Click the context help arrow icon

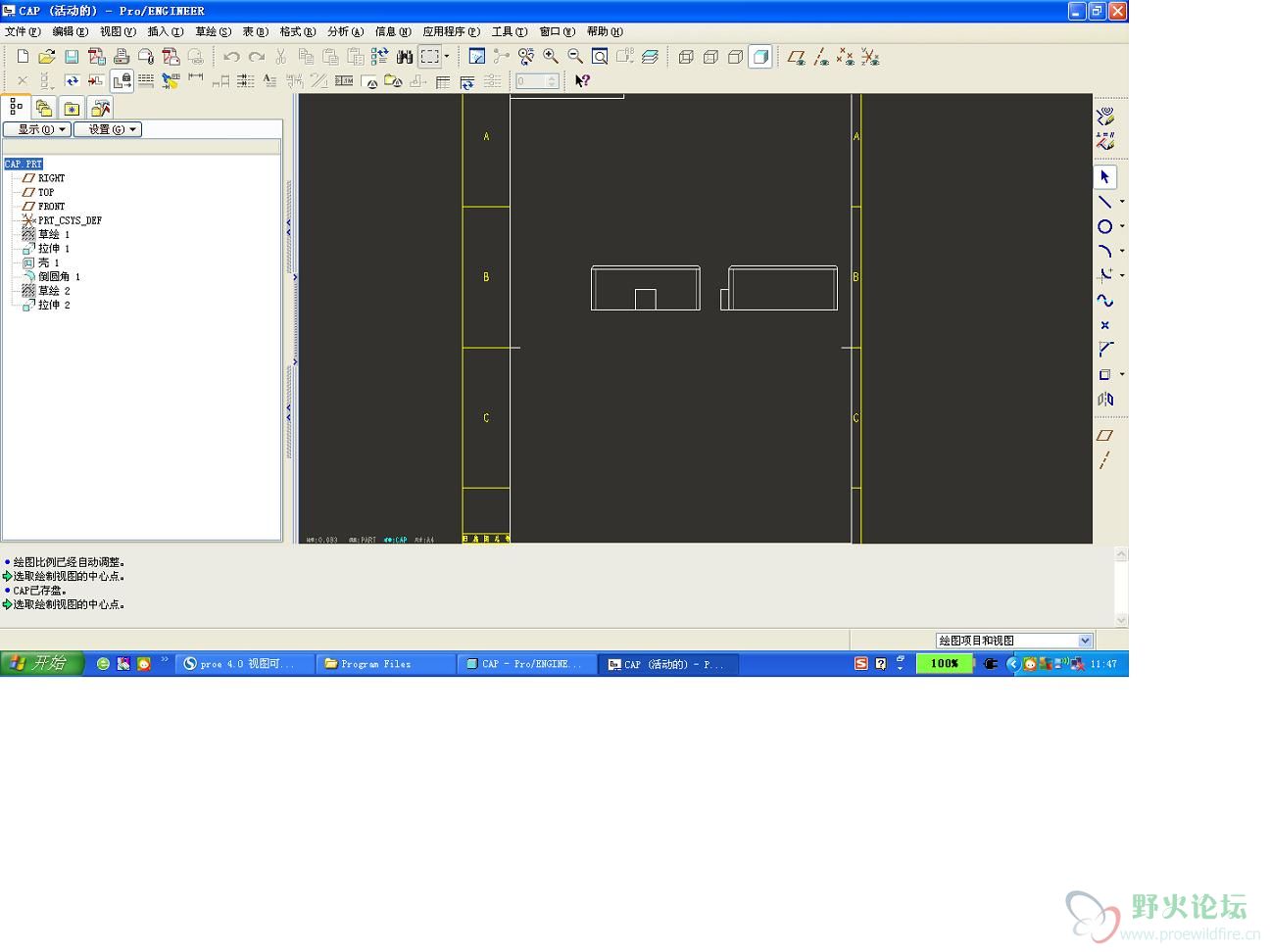(582, 81)
